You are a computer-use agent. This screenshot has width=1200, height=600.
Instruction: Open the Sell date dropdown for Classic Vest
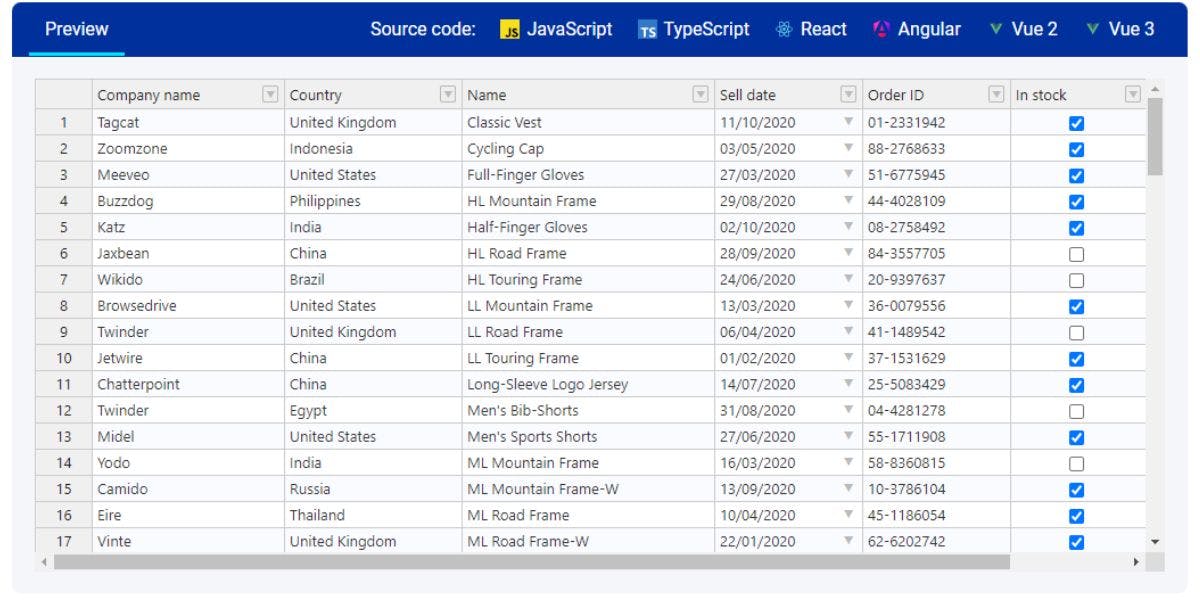point(846,122)
